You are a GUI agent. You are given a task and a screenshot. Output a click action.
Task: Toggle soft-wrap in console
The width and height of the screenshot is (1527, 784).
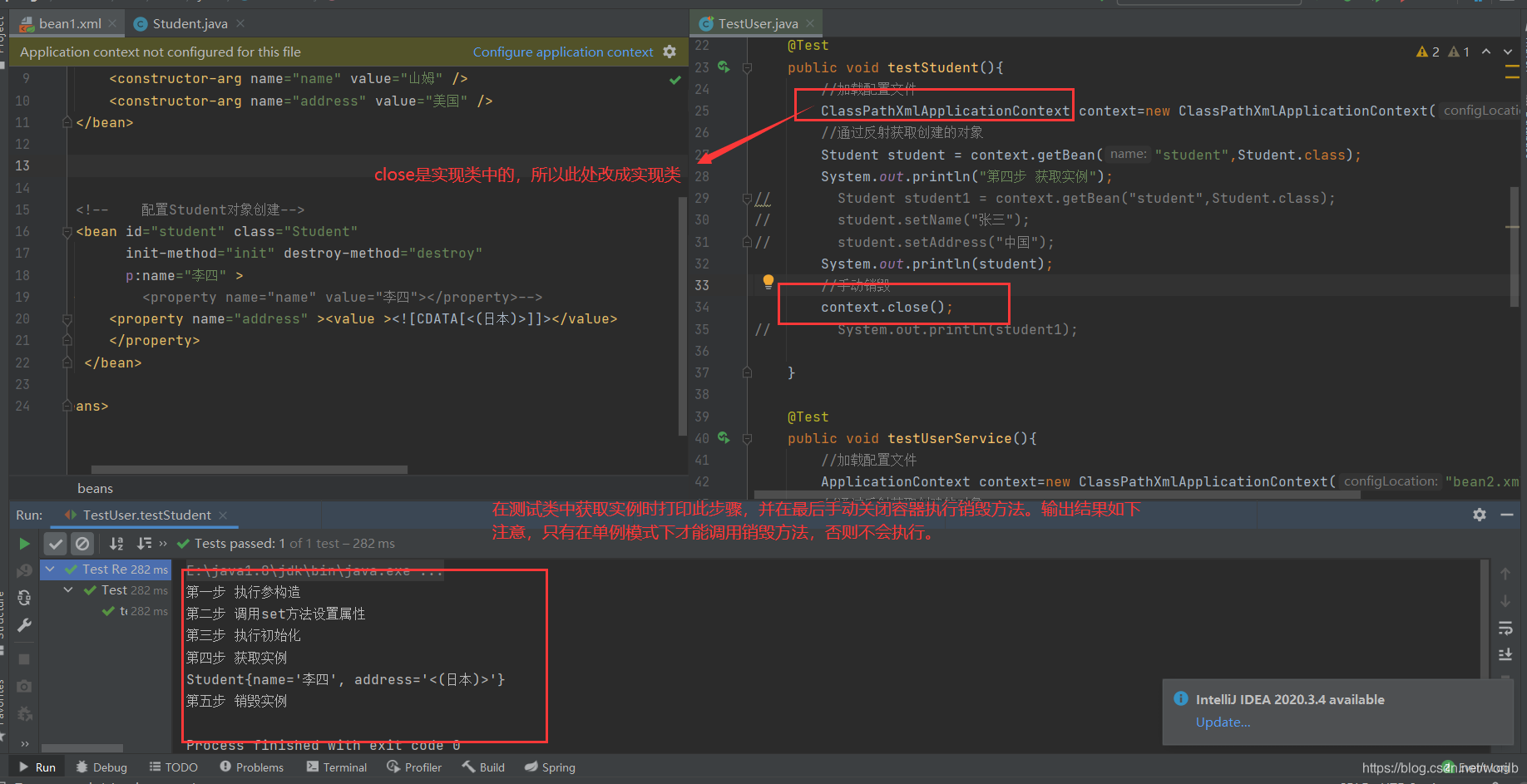(x=1505, y=628)
